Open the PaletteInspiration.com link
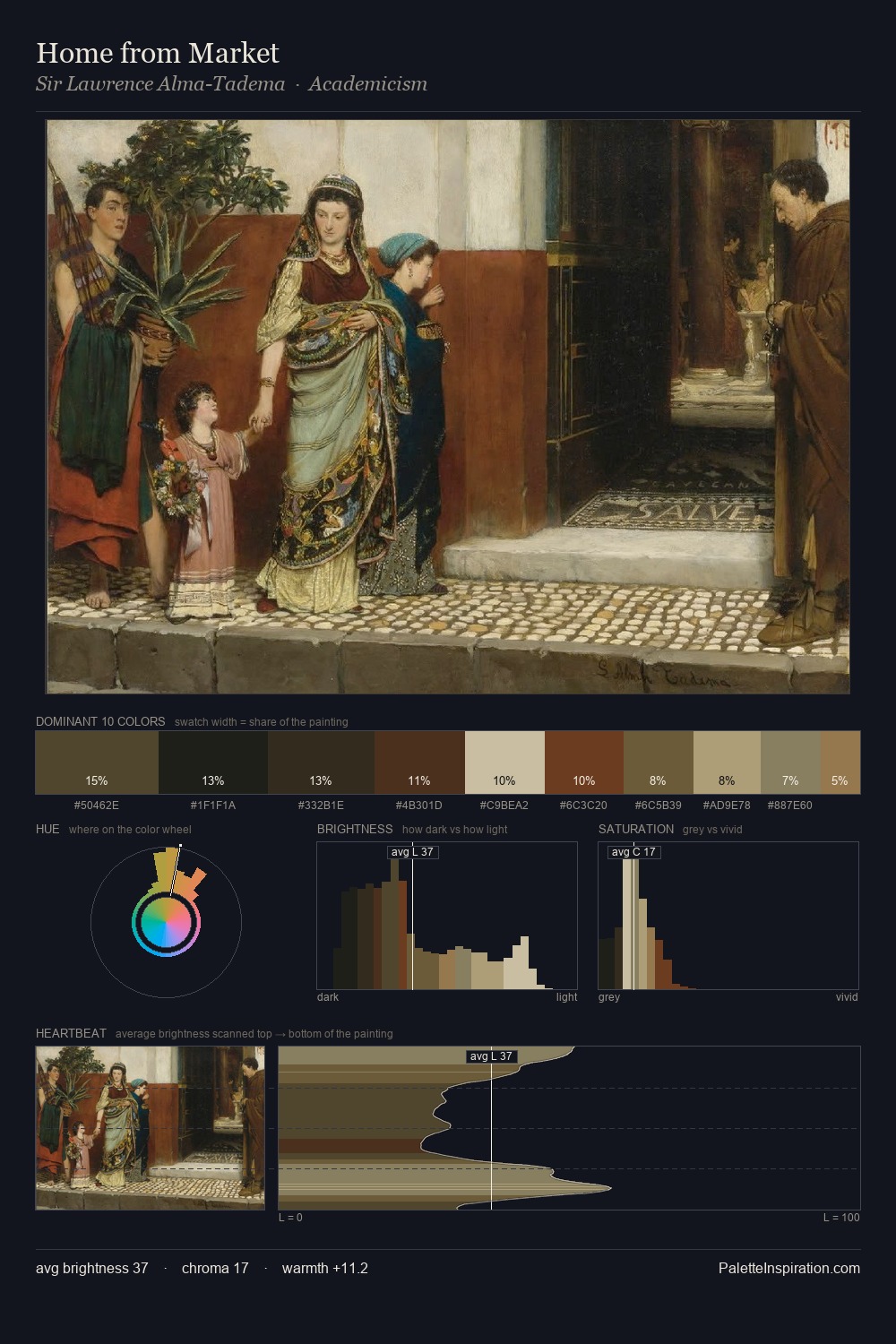Screen dimensions: 896x1344 (789, 1268)
